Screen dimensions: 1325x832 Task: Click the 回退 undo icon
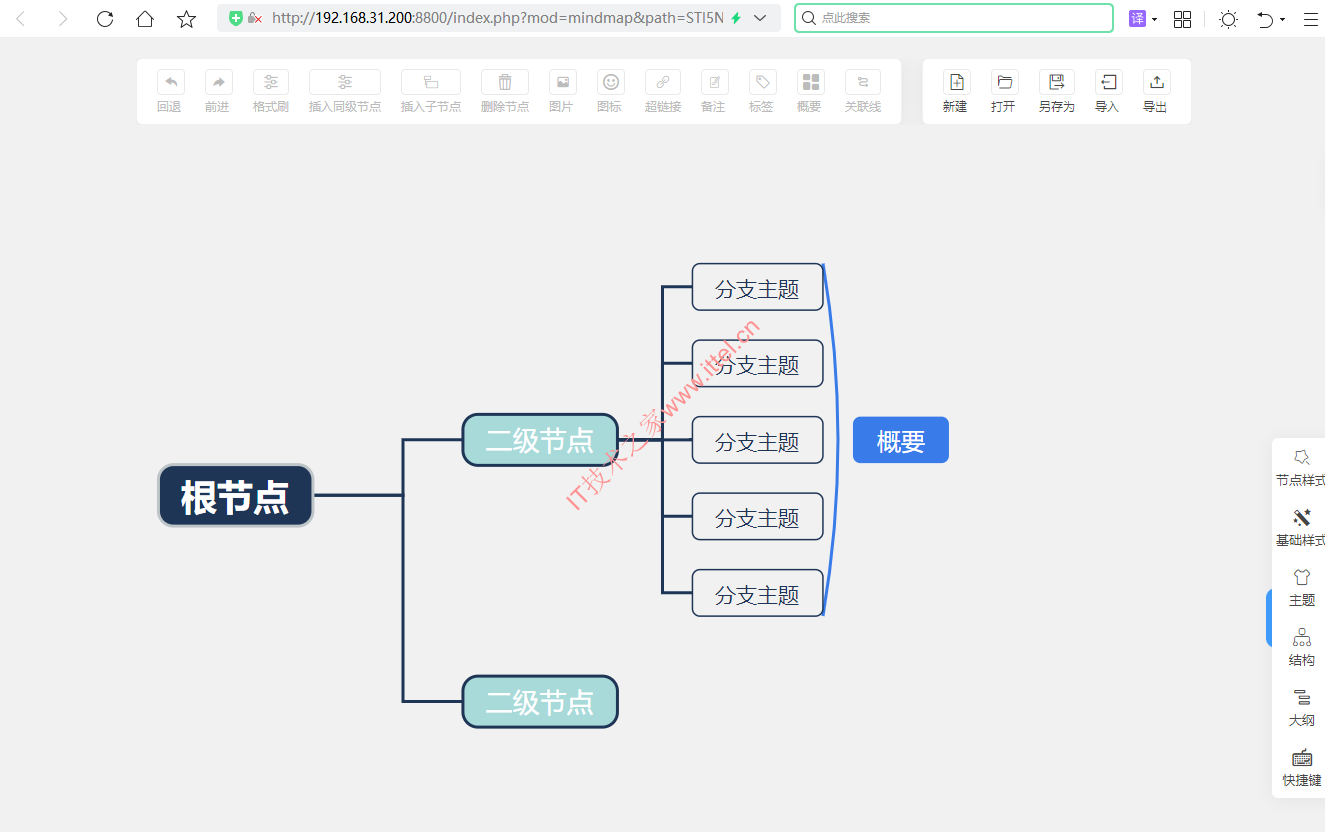tap(171, 82)
